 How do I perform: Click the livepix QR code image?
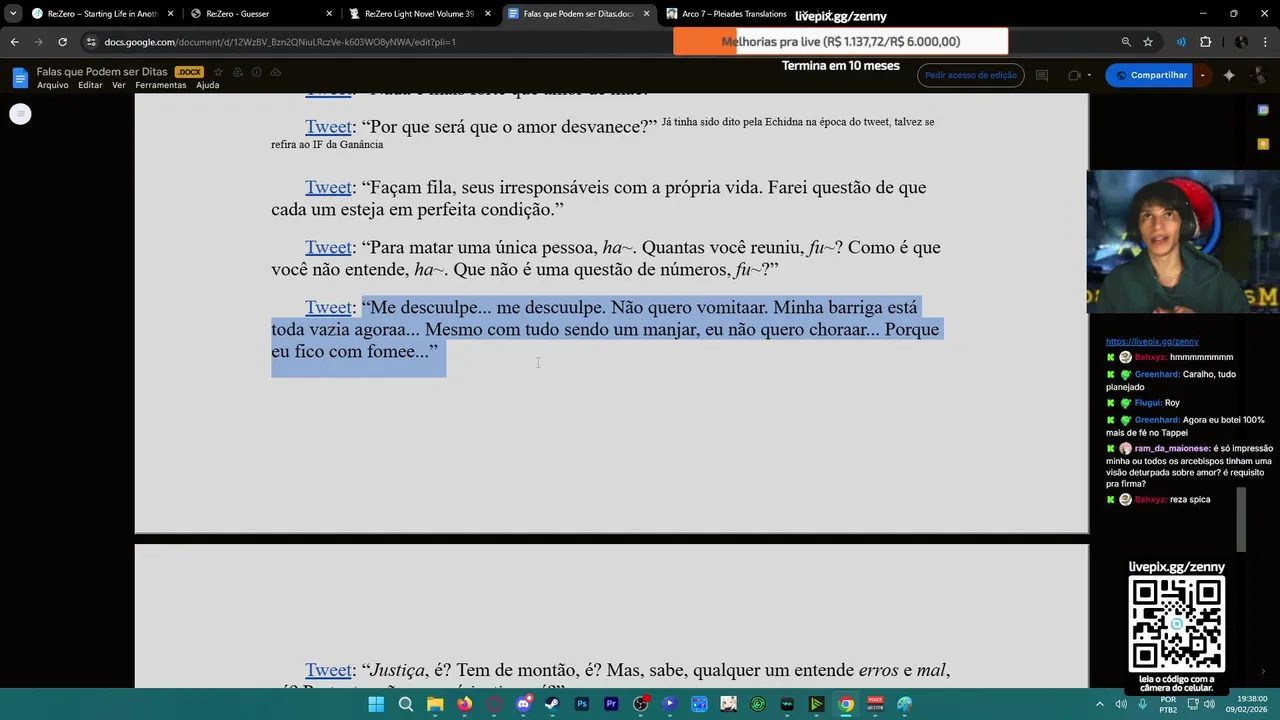coord(1177,624)
